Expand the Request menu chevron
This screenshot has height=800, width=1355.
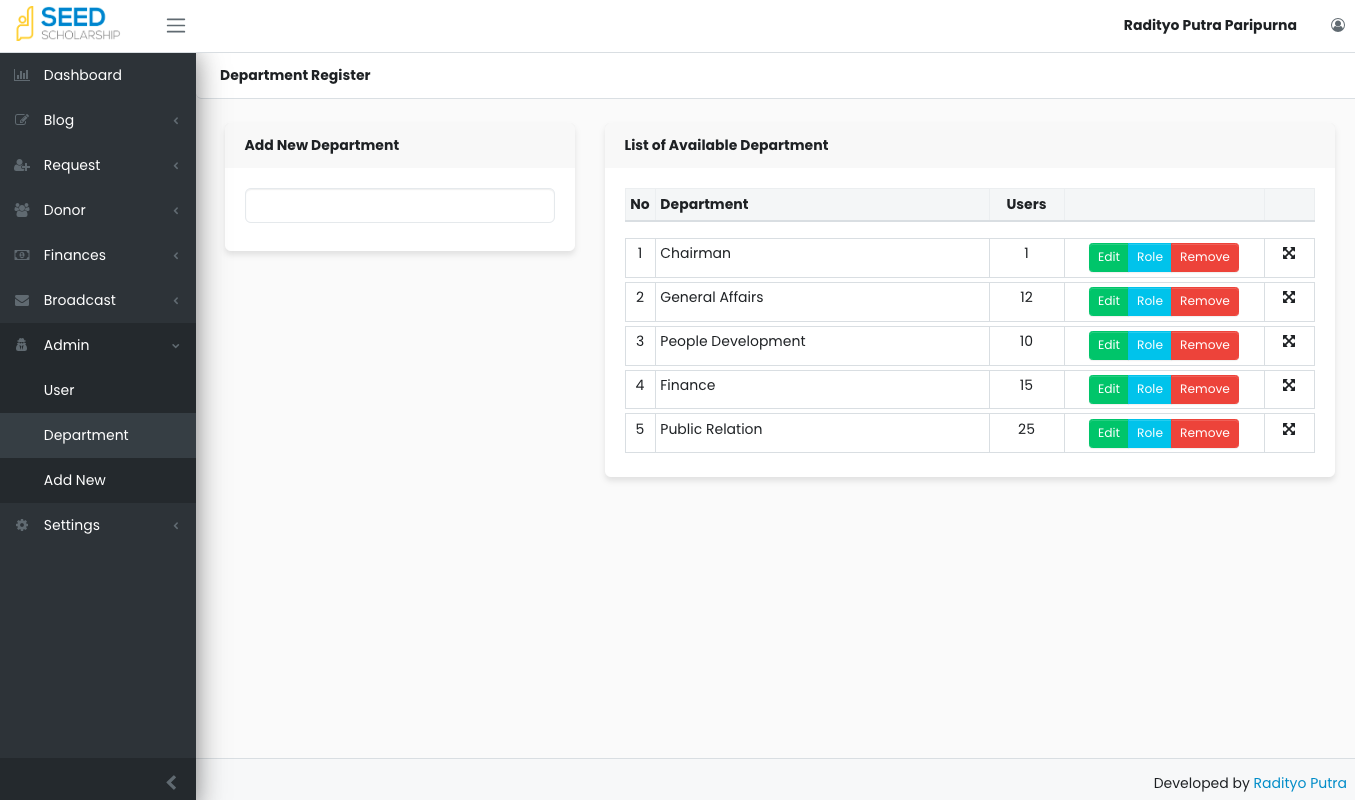(x=176, y=166)
